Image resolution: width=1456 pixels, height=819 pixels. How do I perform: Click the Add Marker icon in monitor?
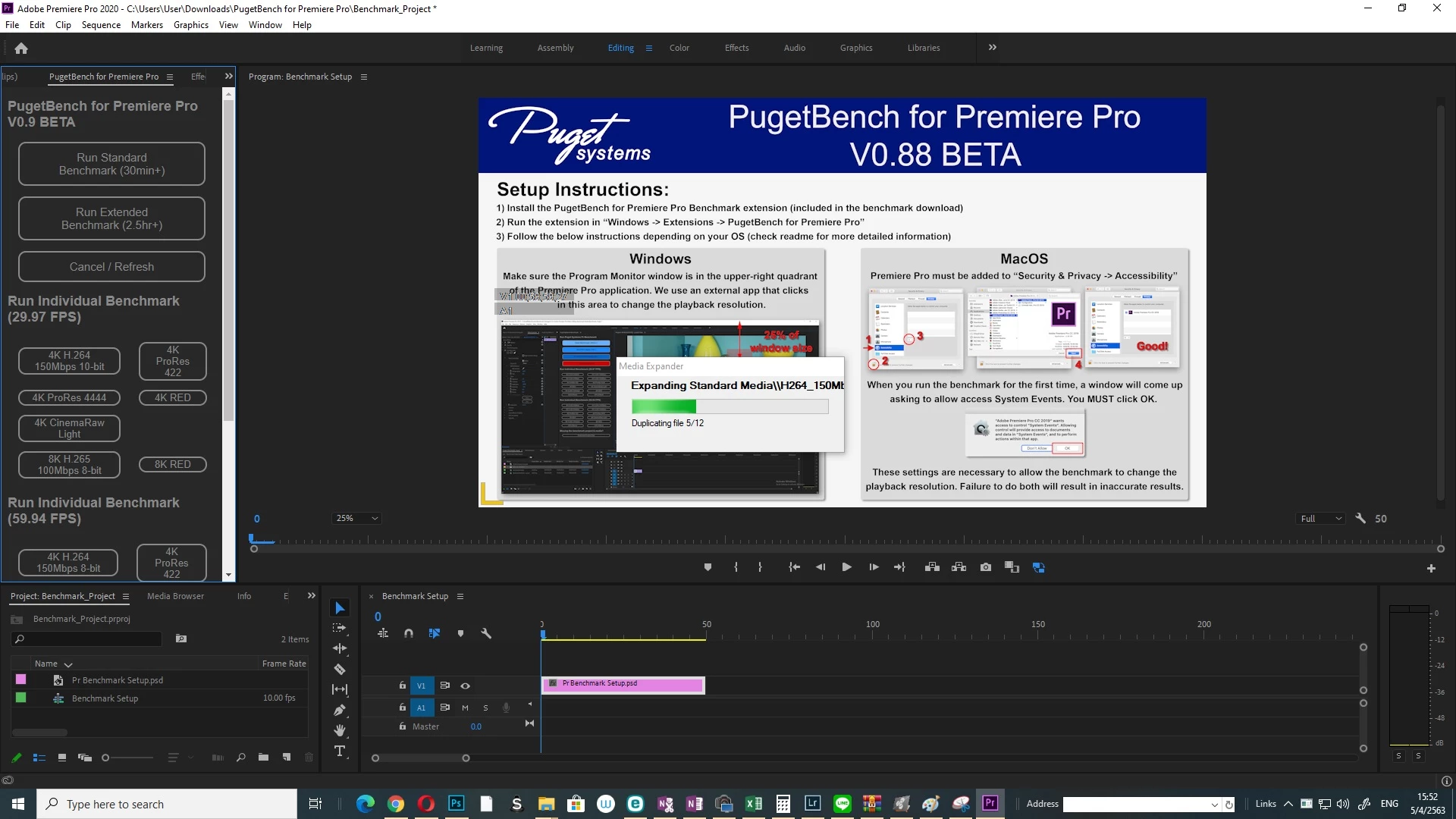(x=708, y=567)
